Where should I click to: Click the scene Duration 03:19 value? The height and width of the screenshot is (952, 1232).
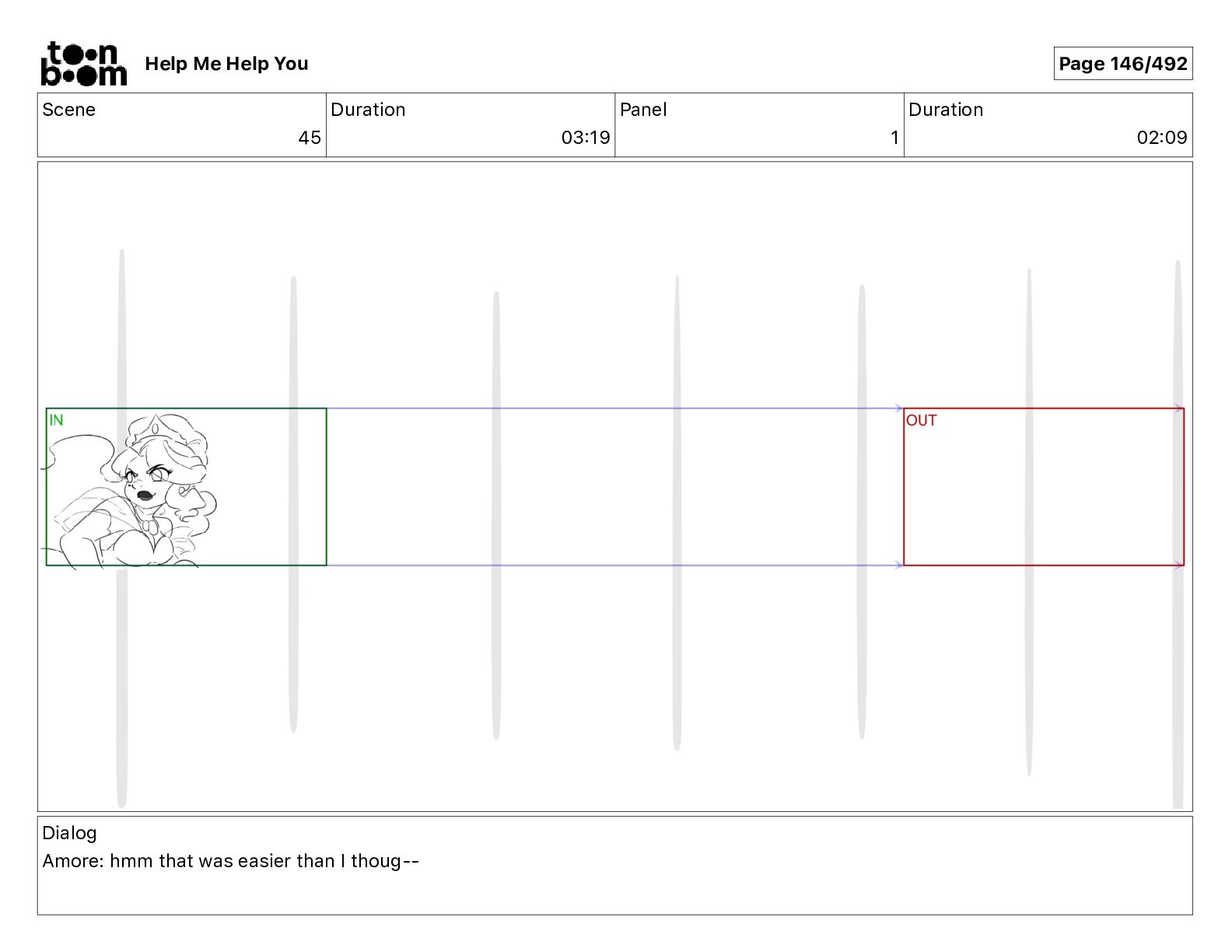(585, 138)
